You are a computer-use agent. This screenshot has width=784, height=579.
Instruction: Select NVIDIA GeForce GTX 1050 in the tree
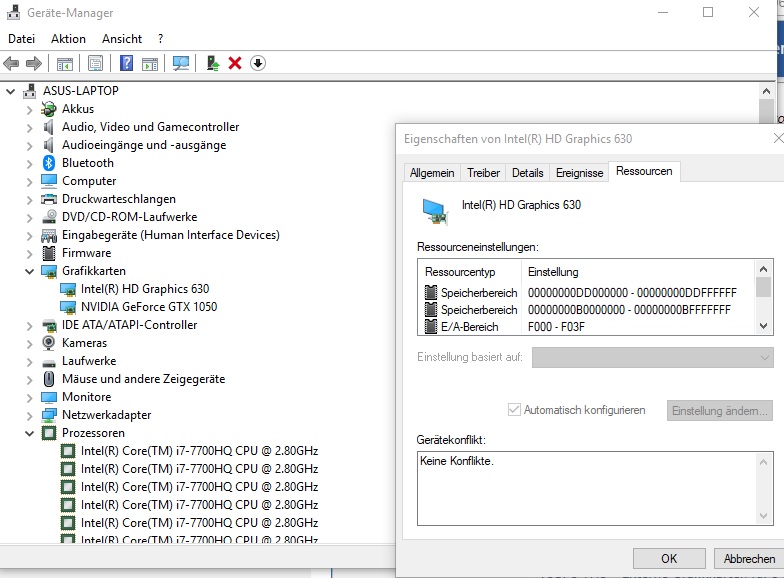(x=149, y=307)
